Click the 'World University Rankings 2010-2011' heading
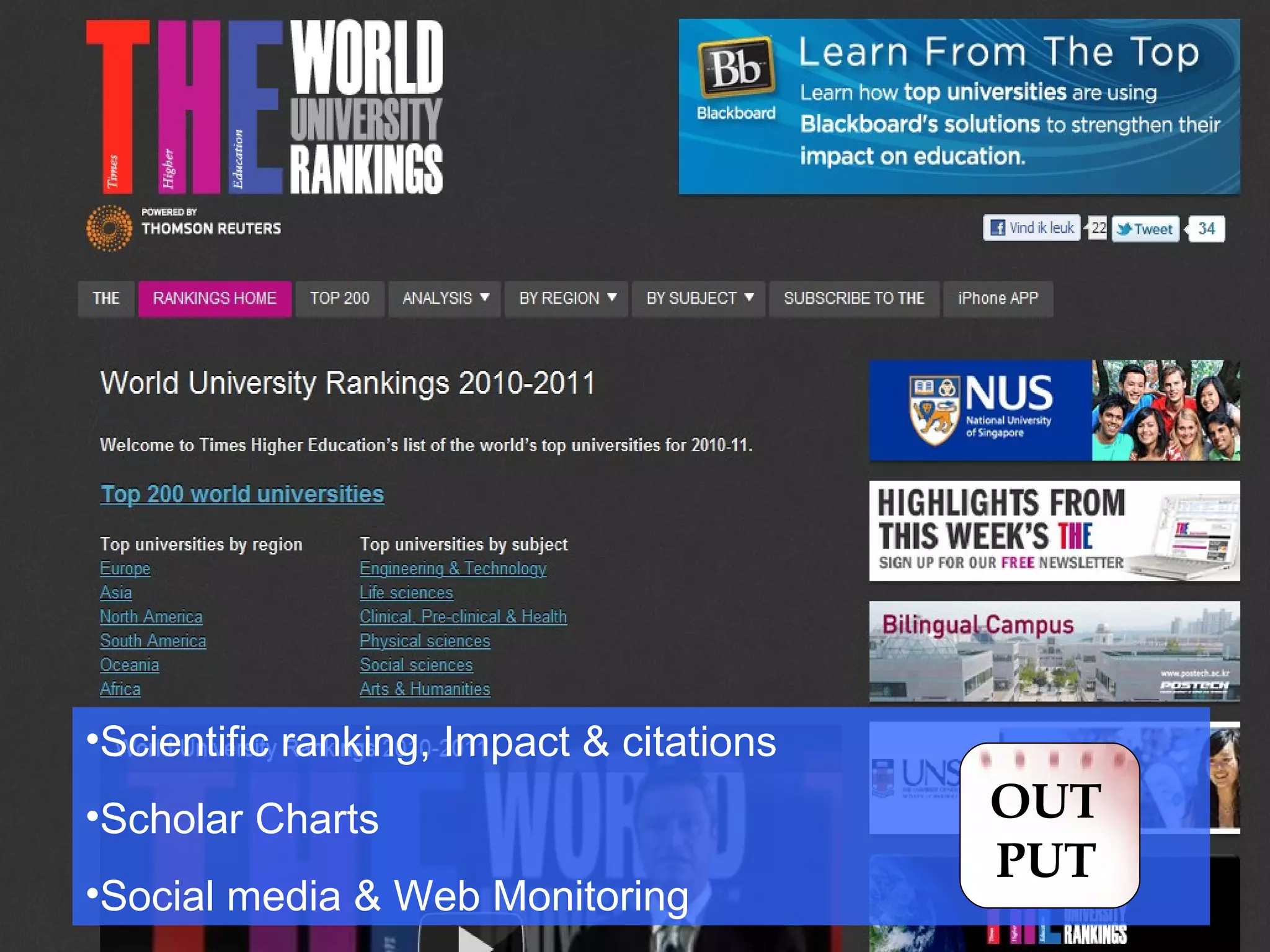 pos(348,383)
